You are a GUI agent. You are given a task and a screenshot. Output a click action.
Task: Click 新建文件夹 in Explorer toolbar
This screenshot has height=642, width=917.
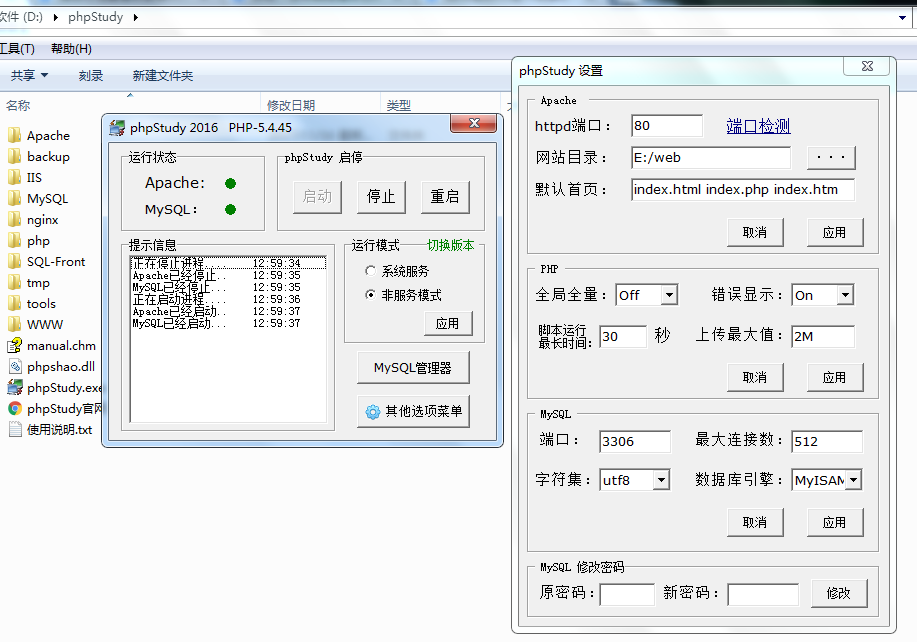(163, 75)
